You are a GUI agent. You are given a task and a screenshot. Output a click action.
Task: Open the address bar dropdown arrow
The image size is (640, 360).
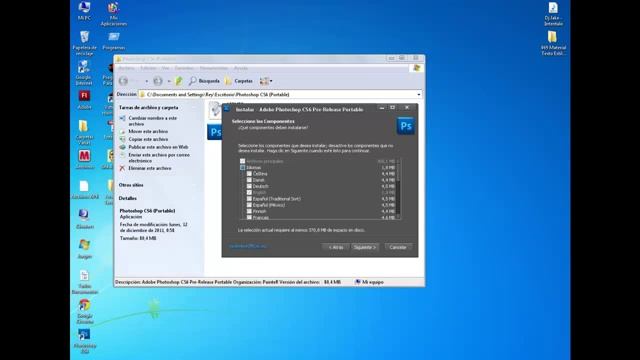click(419, 95)
